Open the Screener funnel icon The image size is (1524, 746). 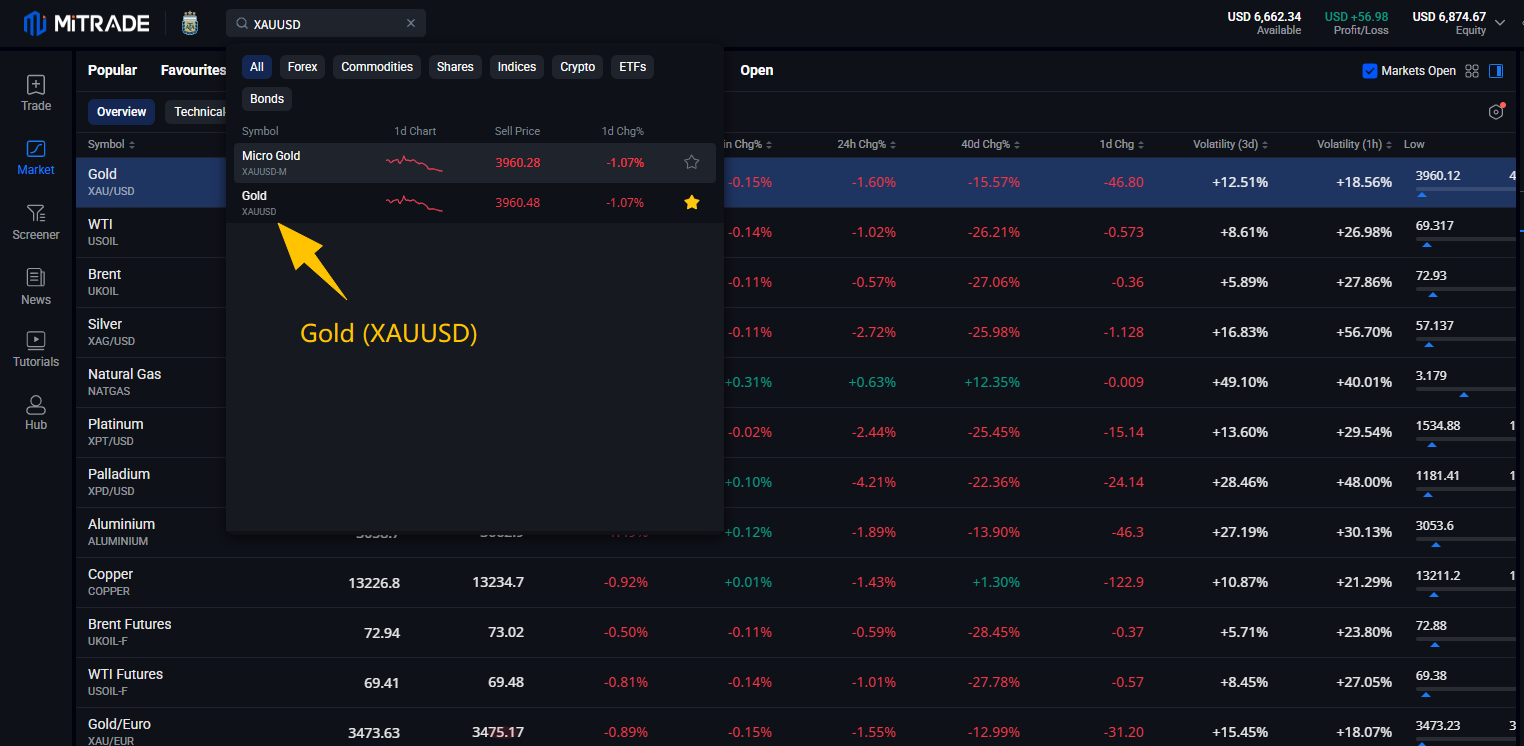tap(36, 213)
